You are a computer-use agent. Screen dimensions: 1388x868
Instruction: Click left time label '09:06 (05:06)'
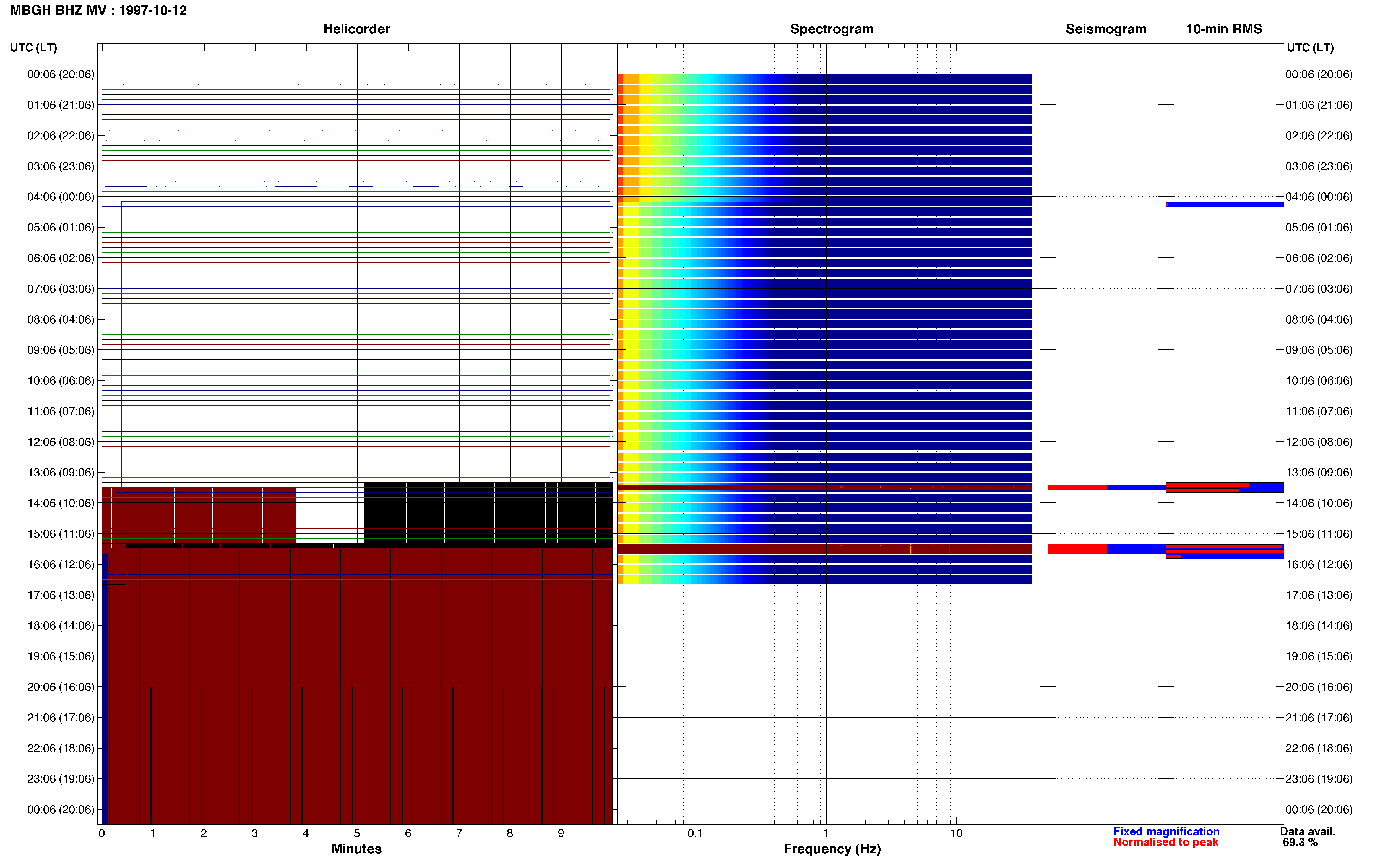pyautogui.click(x=61, y=350)
